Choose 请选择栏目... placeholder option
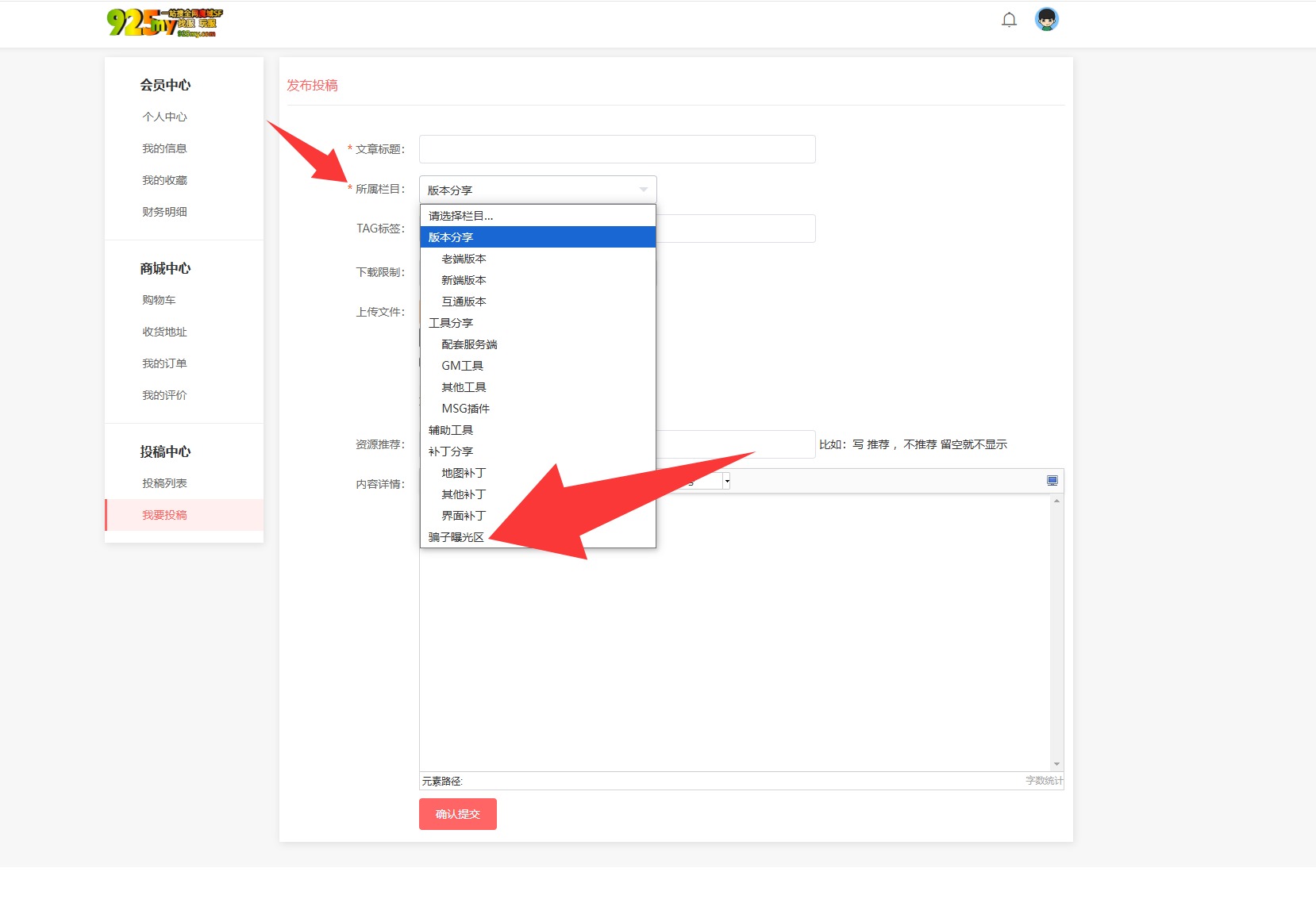 tap(460, 216)
